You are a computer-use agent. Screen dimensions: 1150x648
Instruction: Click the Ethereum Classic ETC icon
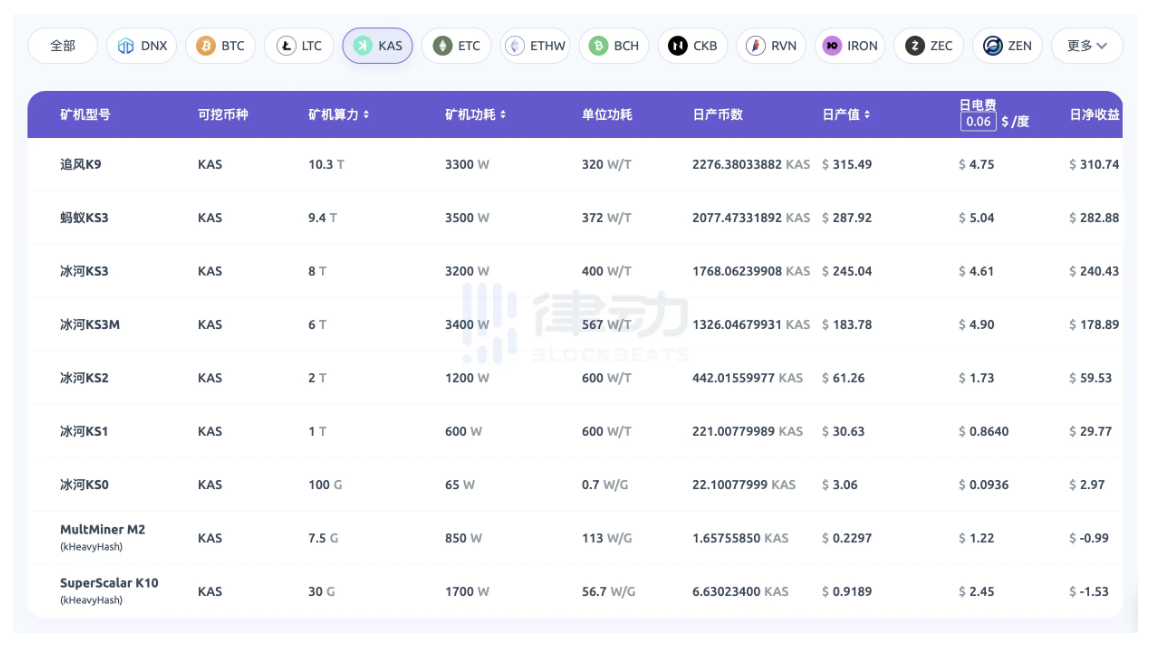tap(442, 46)
